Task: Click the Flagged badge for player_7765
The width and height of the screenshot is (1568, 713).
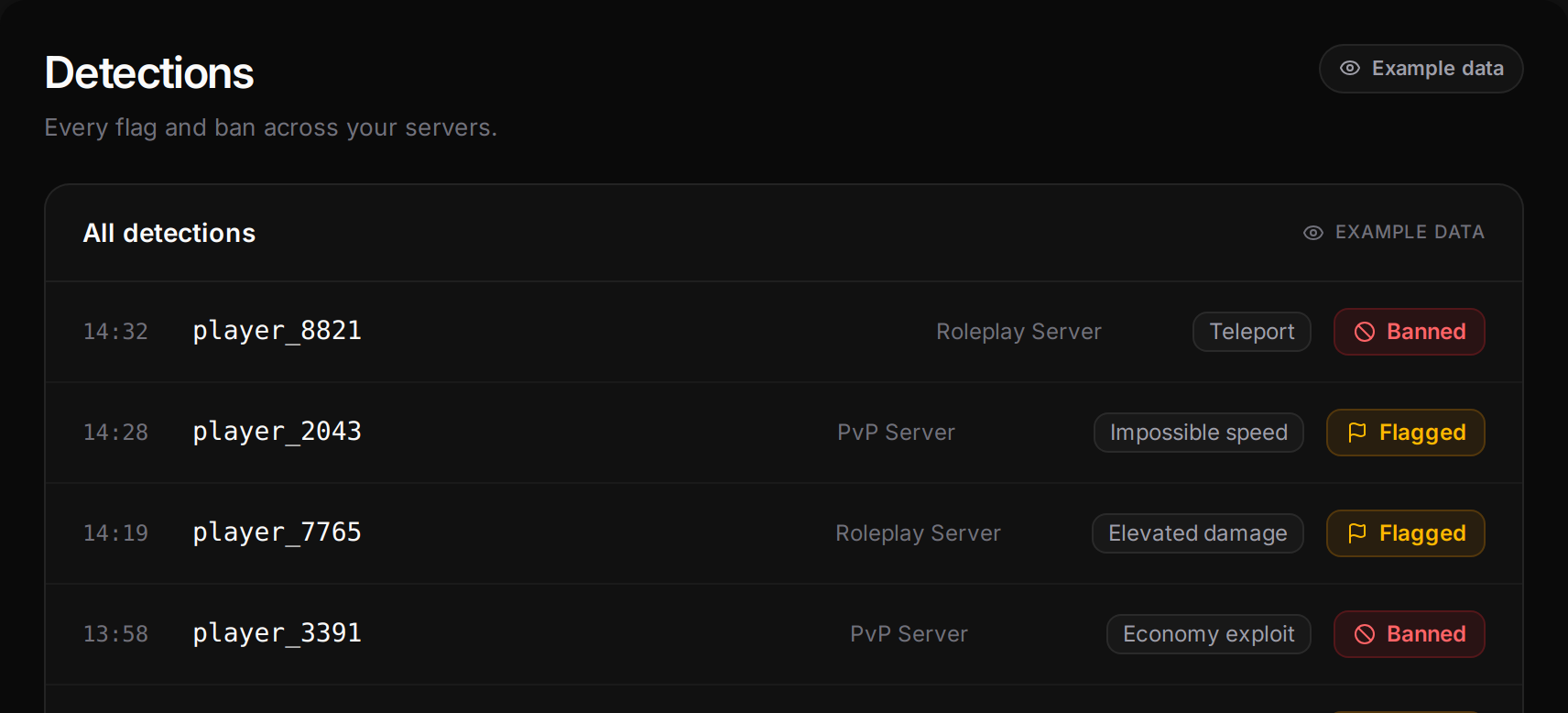Action: click(1405, 533)
